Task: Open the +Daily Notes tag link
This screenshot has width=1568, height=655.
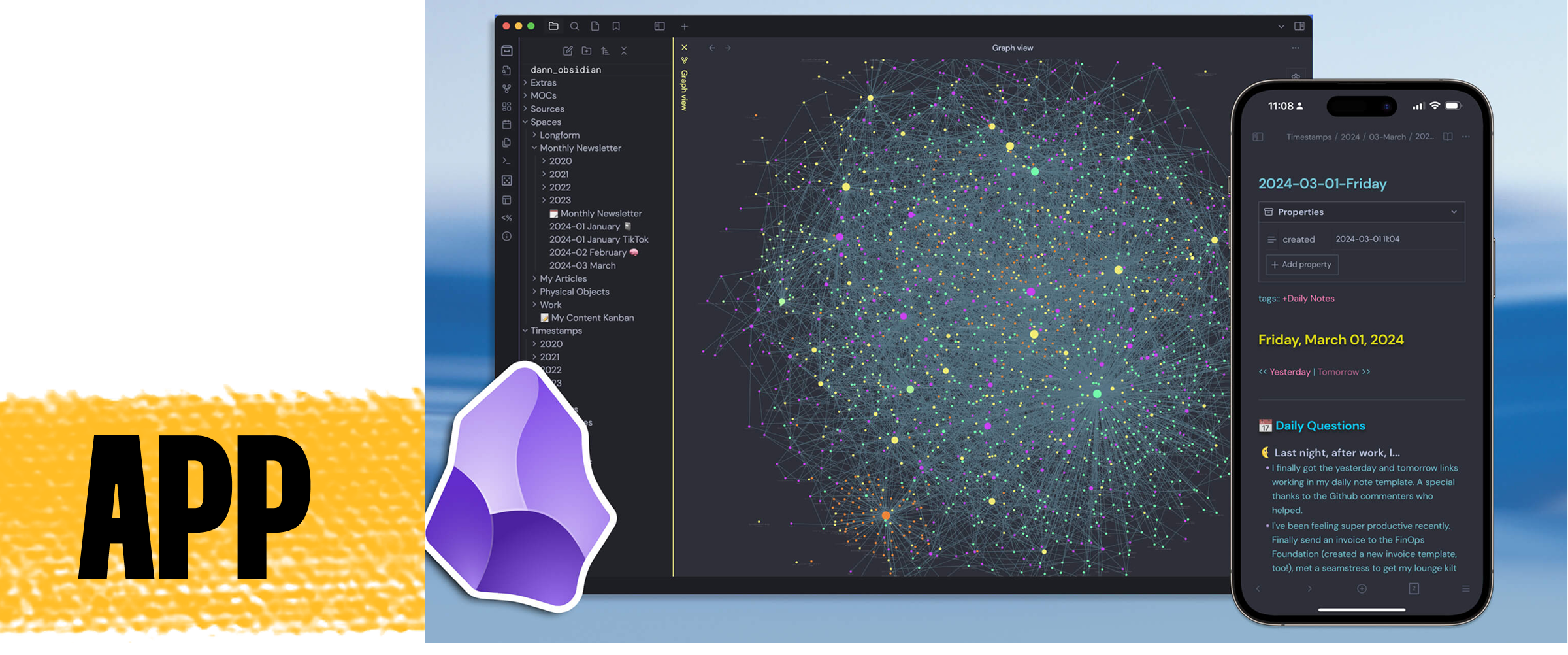Action: 1308,299
